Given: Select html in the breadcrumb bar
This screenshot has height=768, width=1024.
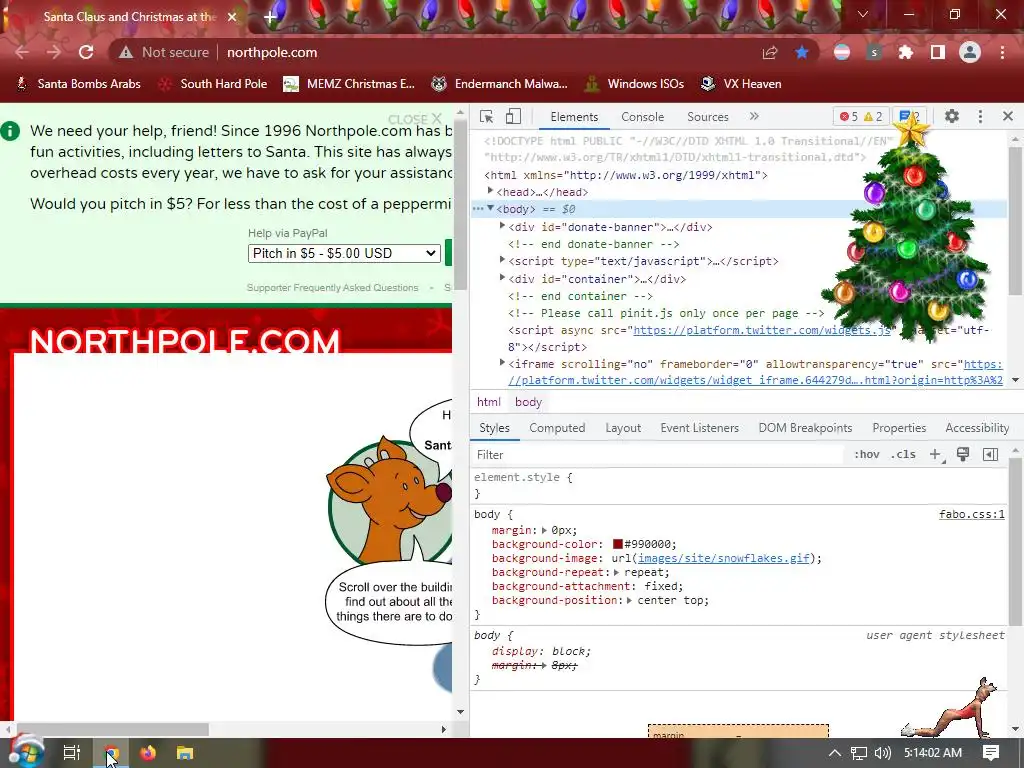Looking at the screenshot, I should [488, 402].
